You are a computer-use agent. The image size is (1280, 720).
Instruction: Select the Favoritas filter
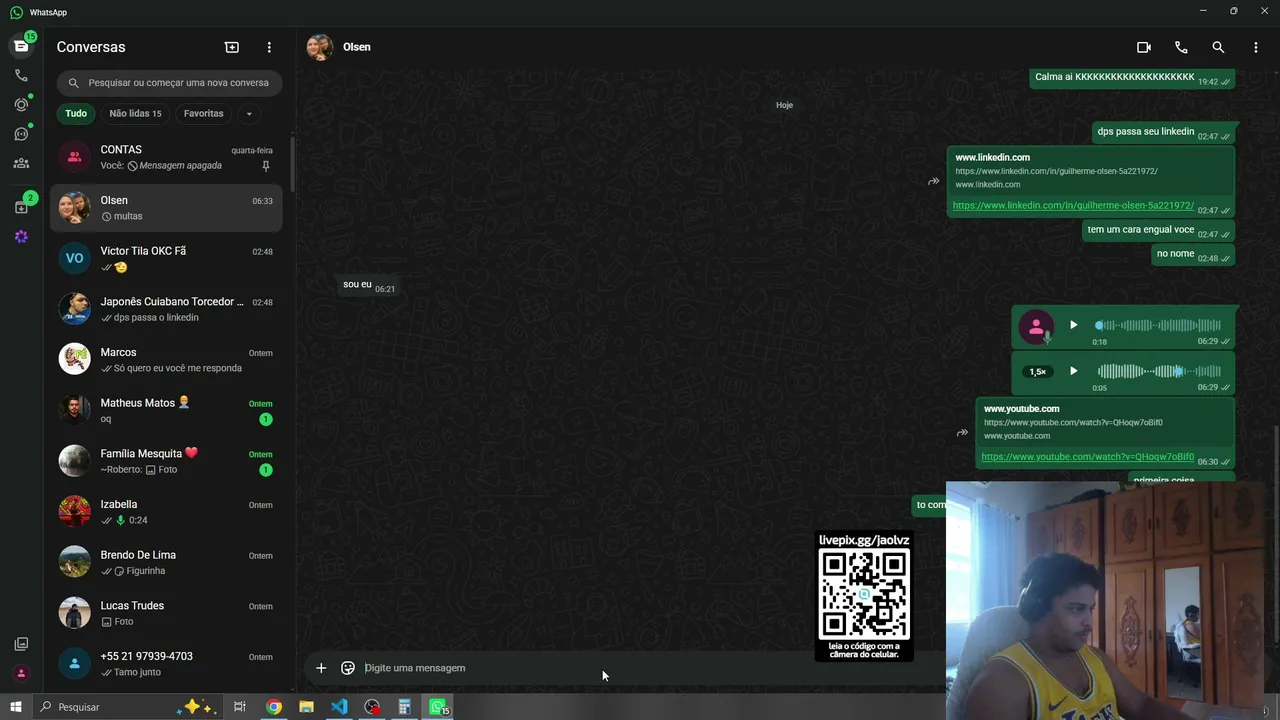click(204, 114)
